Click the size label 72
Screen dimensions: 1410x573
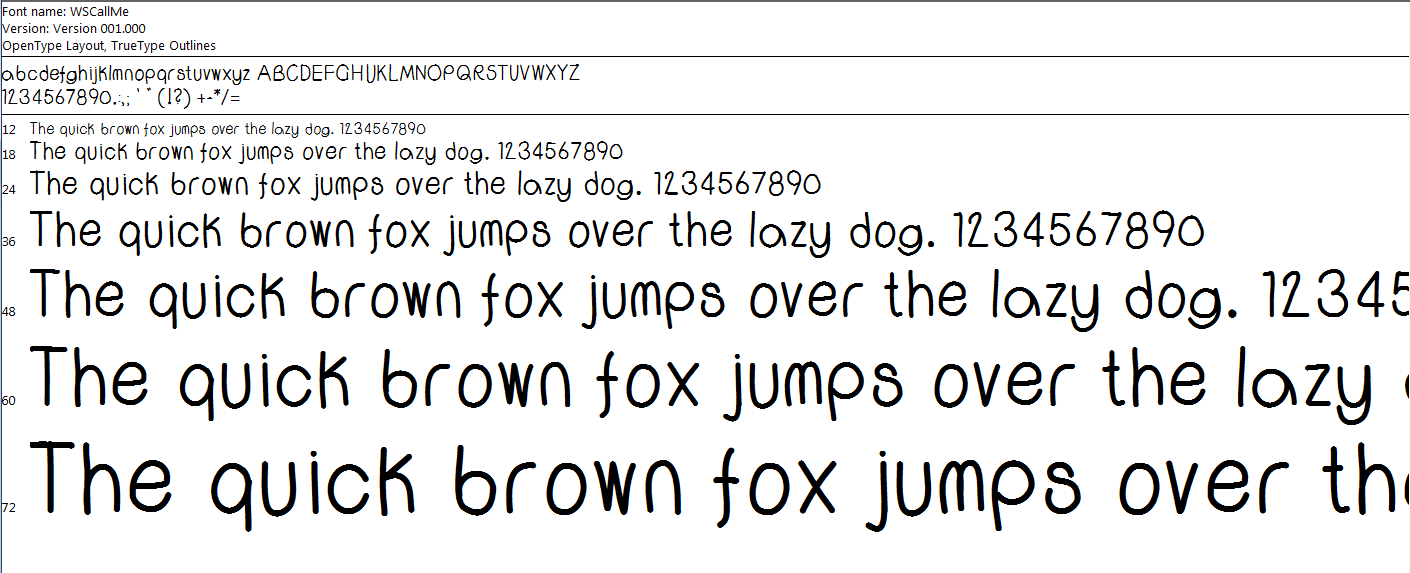pos(9,508)
